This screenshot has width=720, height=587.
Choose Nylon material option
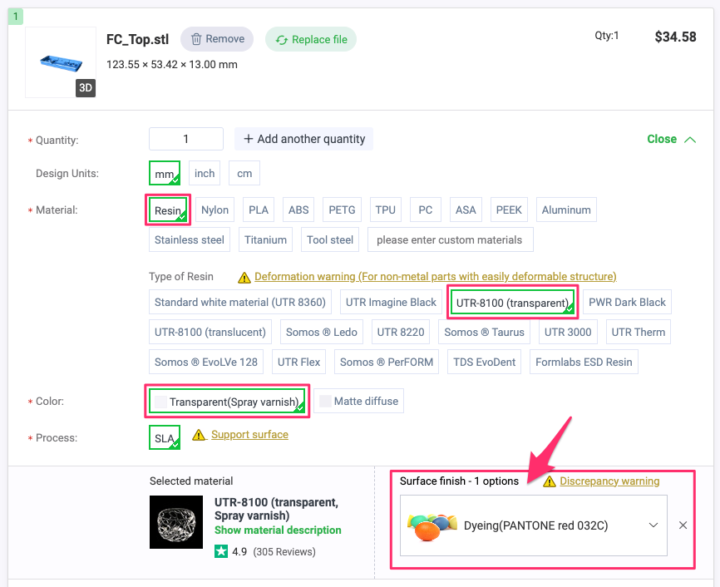point(215,210)
